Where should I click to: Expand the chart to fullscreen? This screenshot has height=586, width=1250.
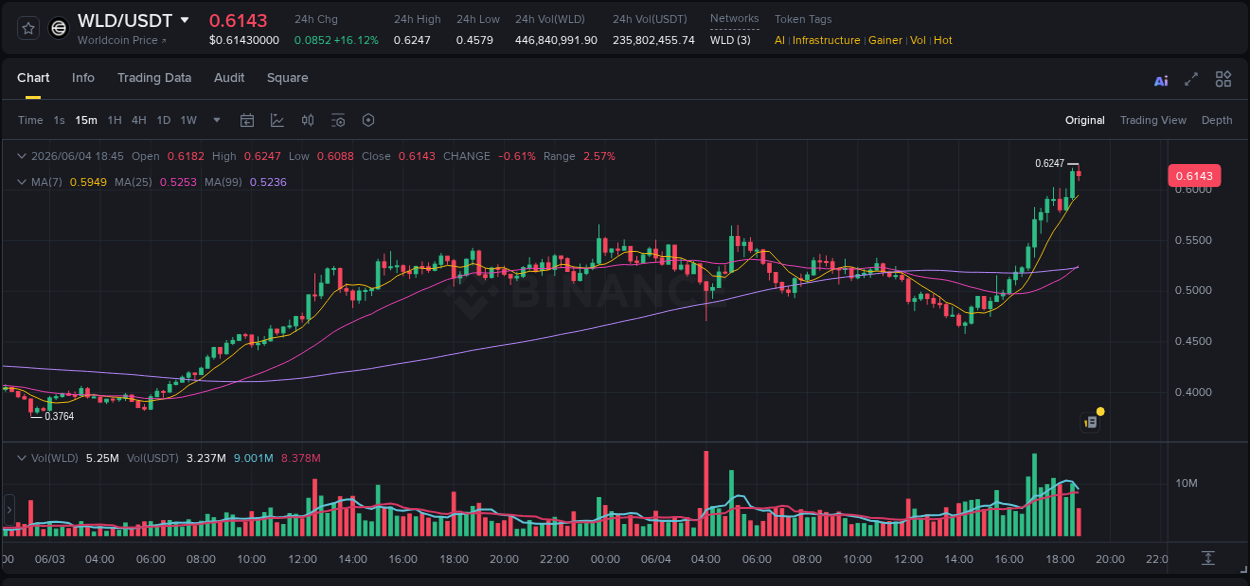tap(1191, 79)
